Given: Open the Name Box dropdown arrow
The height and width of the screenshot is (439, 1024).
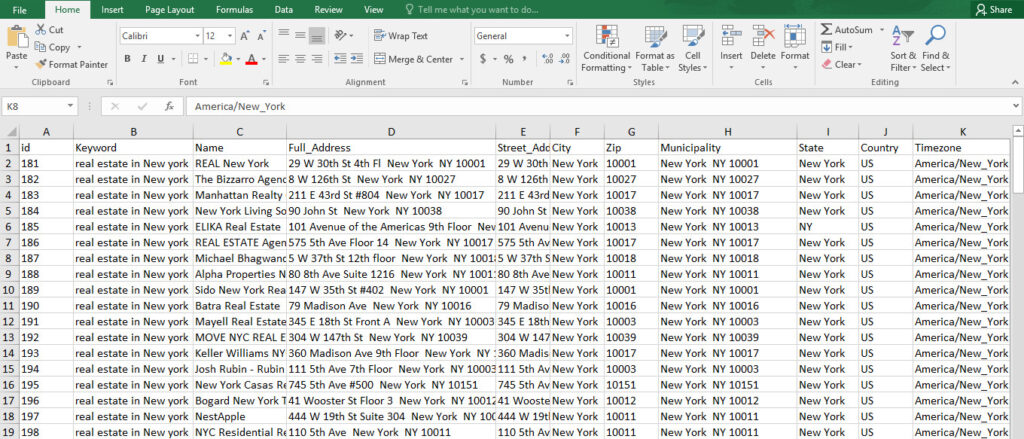Looking at the screenshot, I should (x=71, y=106).
